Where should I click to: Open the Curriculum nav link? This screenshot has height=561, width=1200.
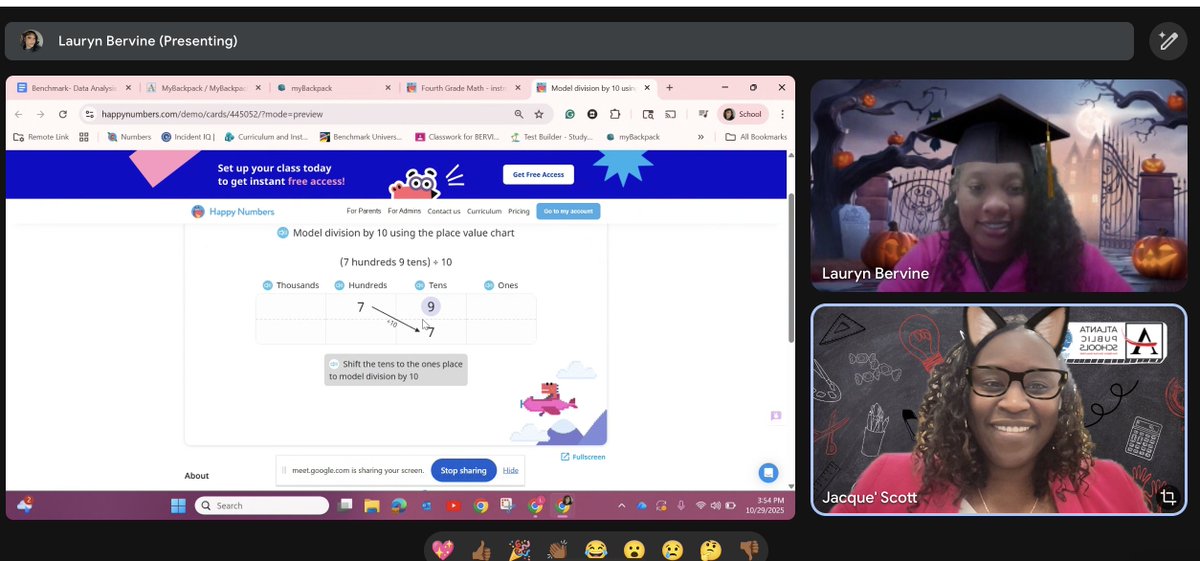484,212
